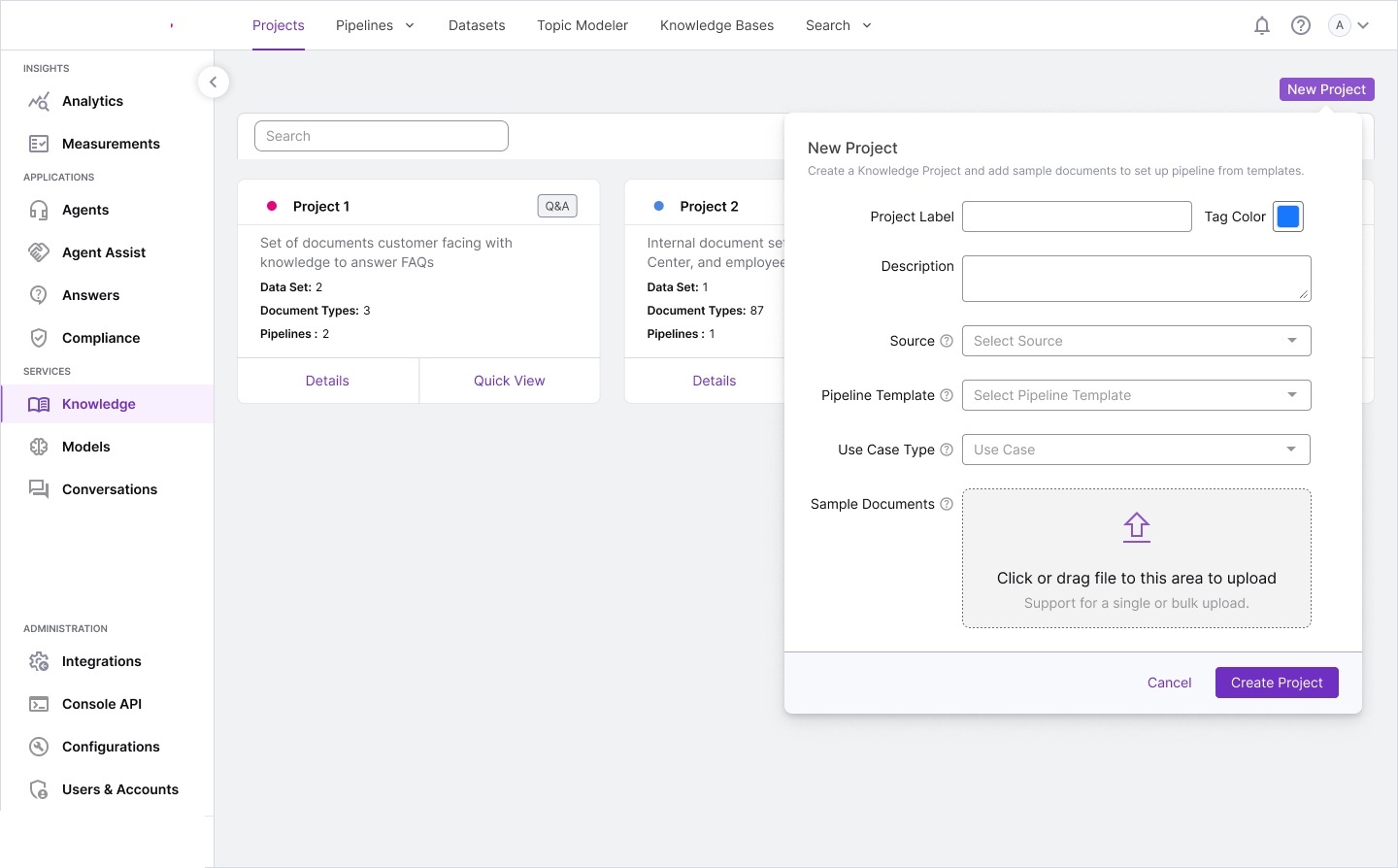Viewport: 1398px width, 868px height.
Task: Go to Agent Assist in sidebar
Action: point(103,252)
